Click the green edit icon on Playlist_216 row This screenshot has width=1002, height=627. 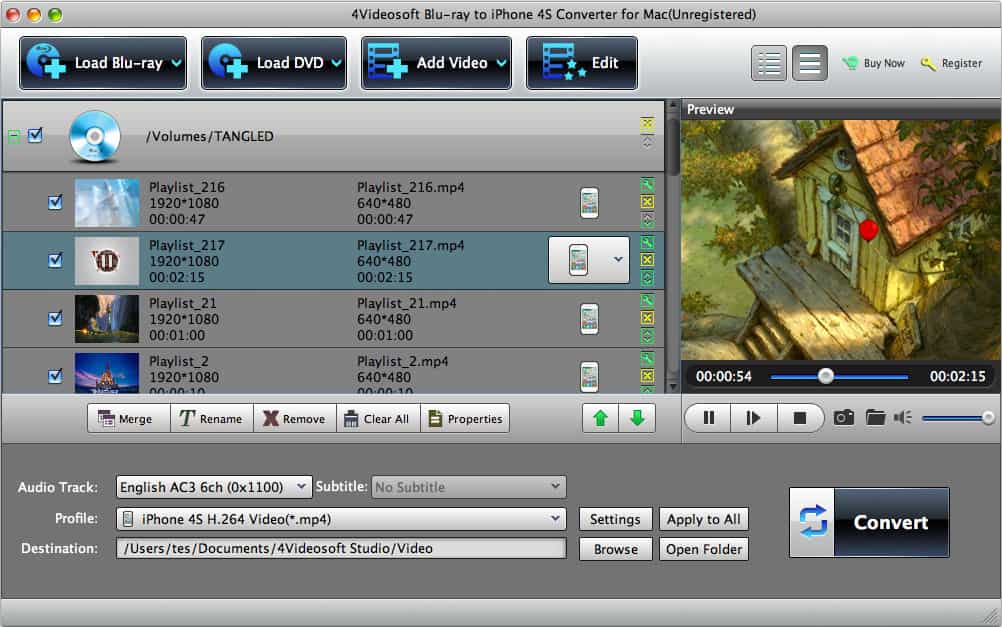tap(647, 185)
